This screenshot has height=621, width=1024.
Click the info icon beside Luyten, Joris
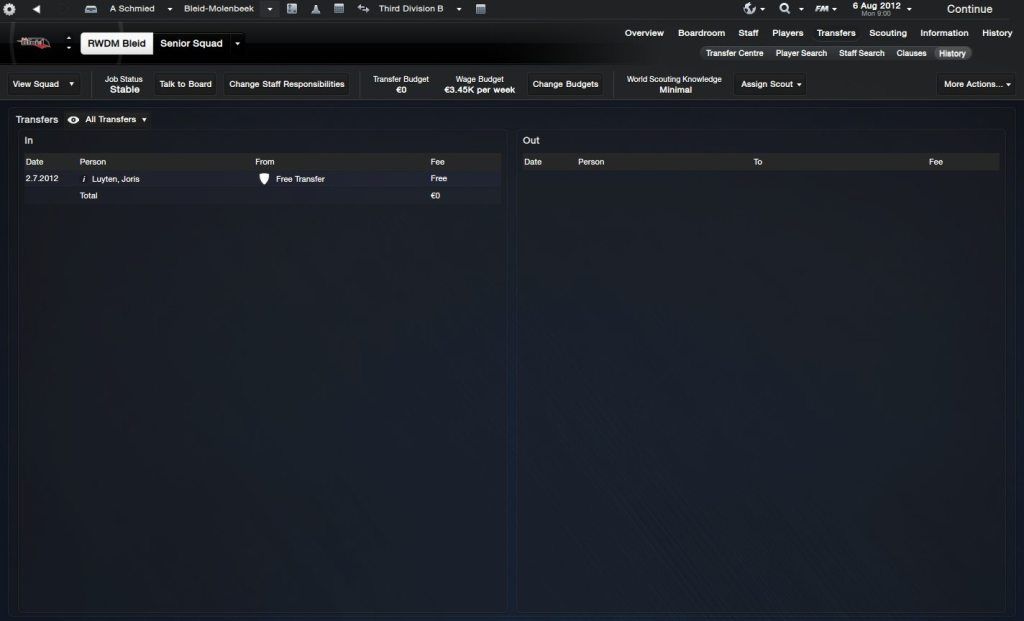(84, 179)
